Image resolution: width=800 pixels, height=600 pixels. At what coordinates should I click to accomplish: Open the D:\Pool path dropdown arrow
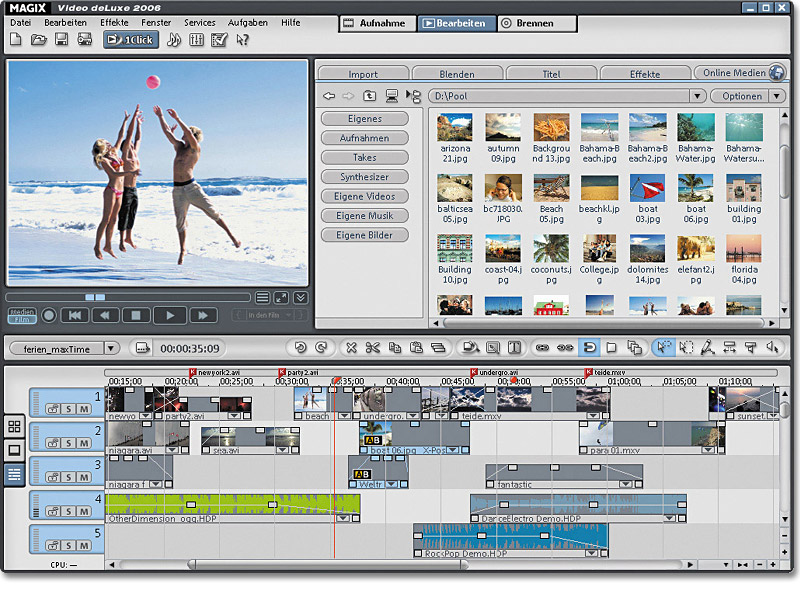697,96
